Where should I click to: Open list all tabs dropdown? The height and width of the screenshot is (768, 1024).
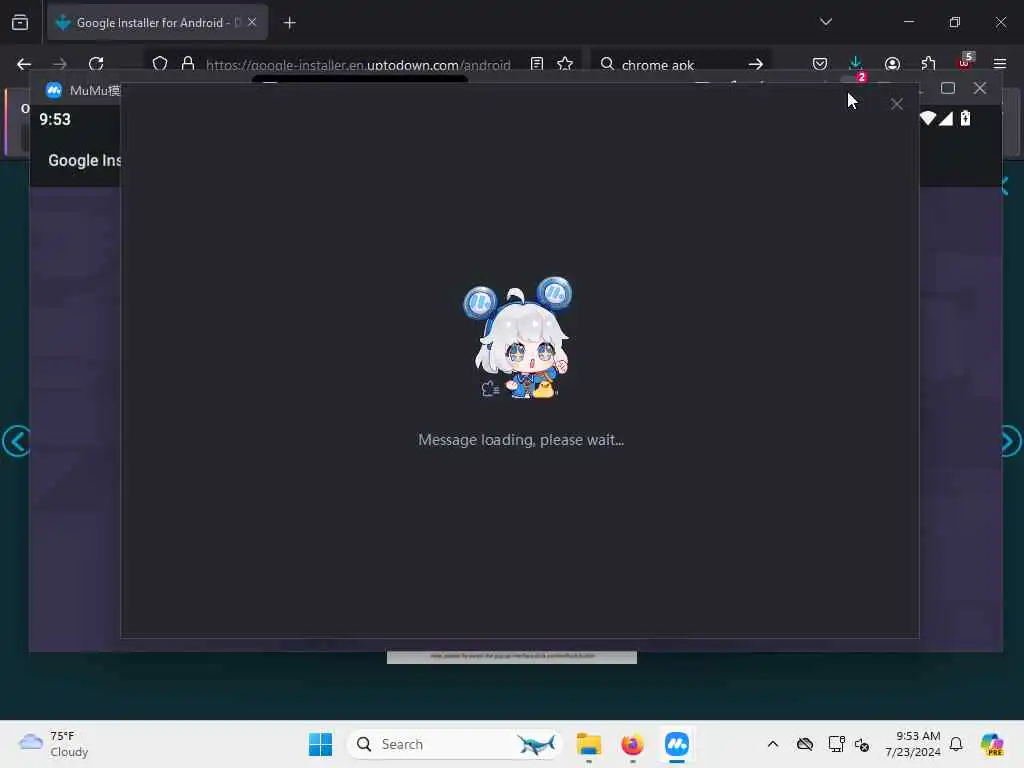(825, 22)
